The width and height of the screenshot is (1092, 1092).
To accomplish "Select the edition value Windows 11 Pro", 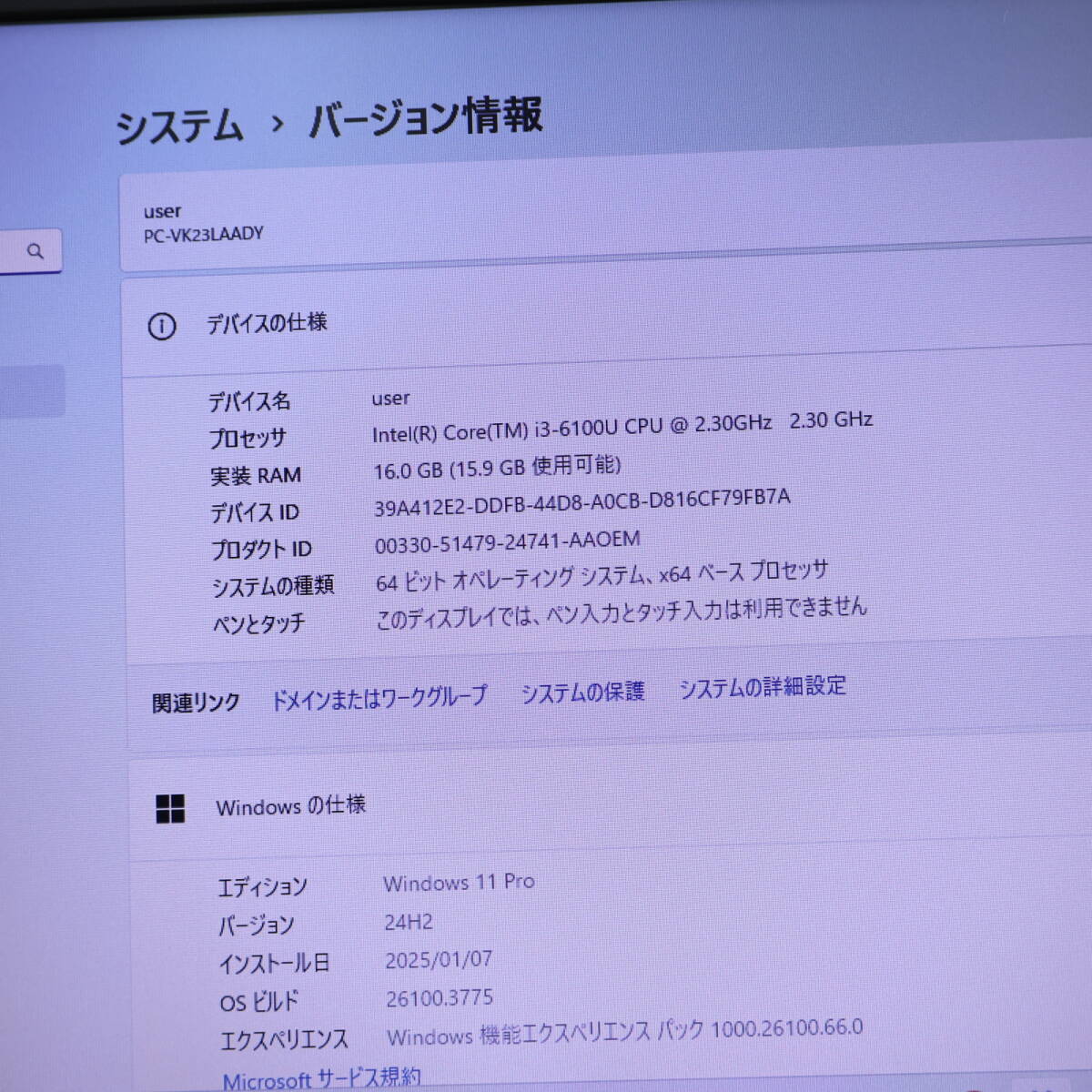I will tap(459, 882).
